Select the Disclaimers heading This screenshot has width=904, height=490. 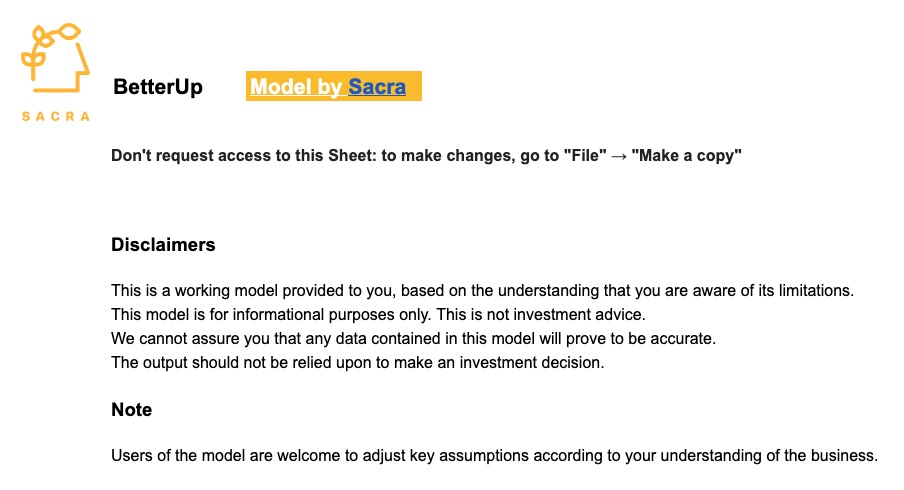[x=163, y=244]
